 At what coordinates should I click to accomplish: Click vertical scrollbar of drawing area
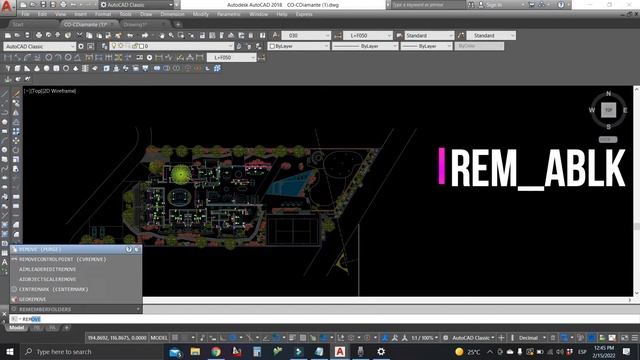click(x=636, y=191)
